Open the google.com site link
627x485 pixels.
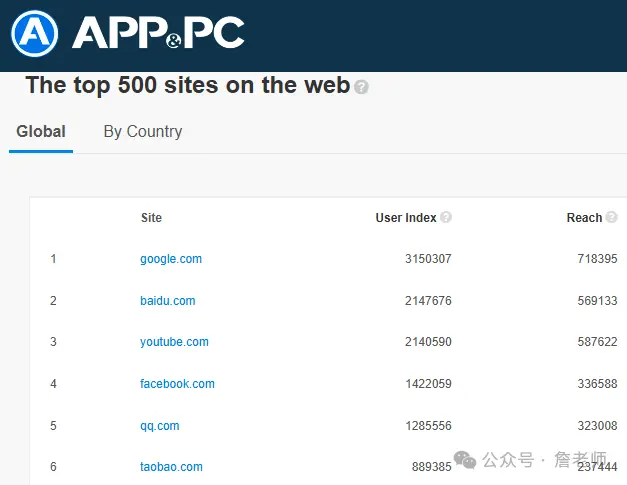coord(171,259)
